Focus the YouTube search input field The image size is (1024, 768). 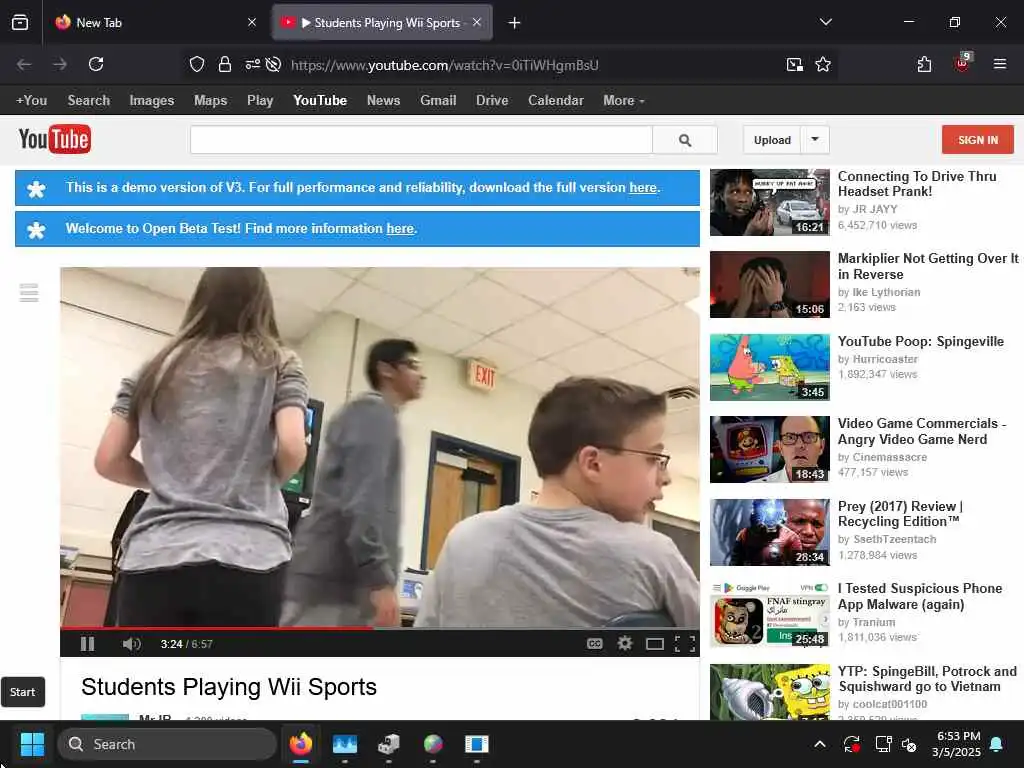421,140
